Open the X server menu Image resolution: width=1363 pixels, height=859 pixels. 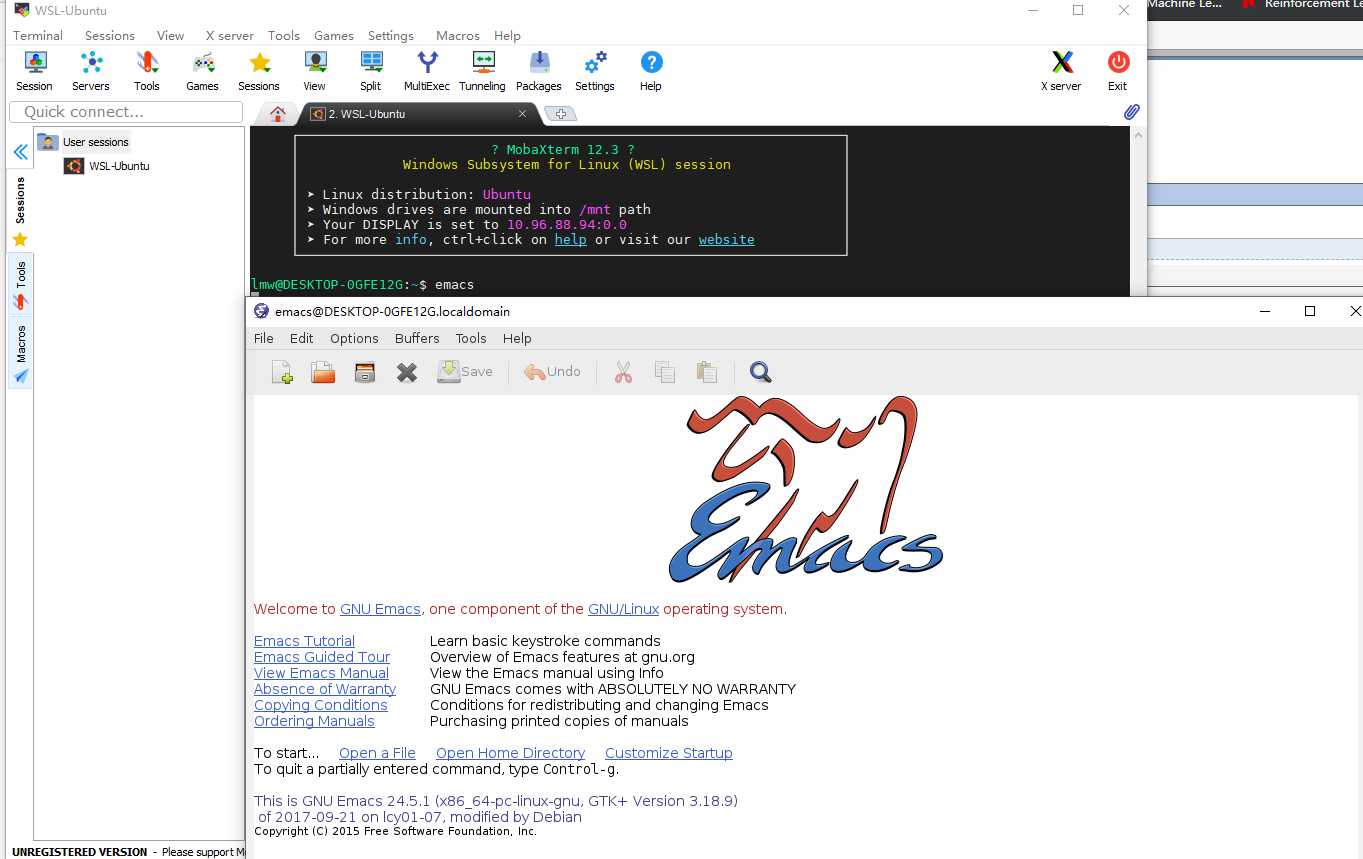[230, 35]
